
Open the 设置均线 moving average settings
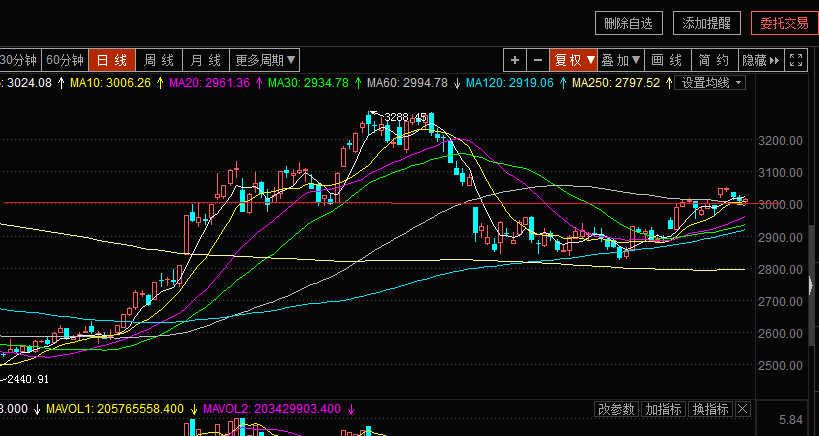point(712,82)
